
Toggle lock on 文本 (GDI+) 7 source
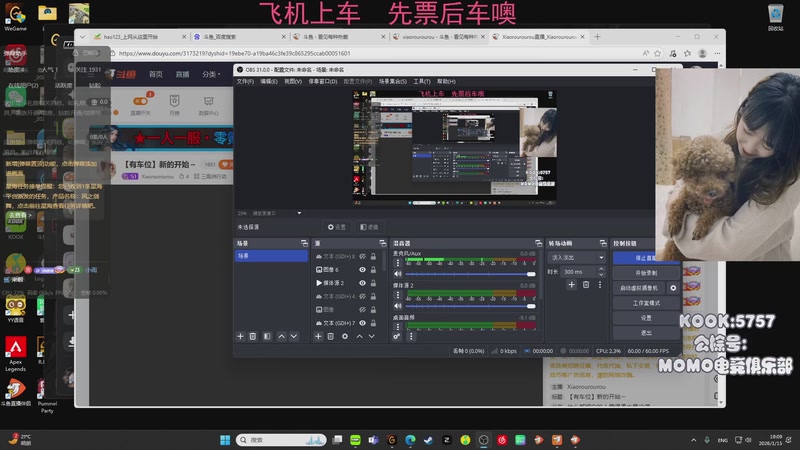(x=373, y=322)
